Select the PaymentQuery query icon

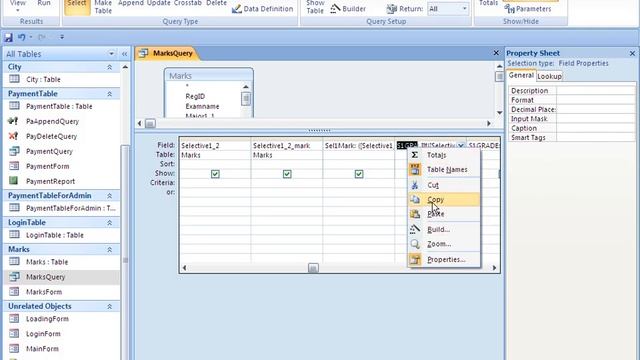point(14,151)
